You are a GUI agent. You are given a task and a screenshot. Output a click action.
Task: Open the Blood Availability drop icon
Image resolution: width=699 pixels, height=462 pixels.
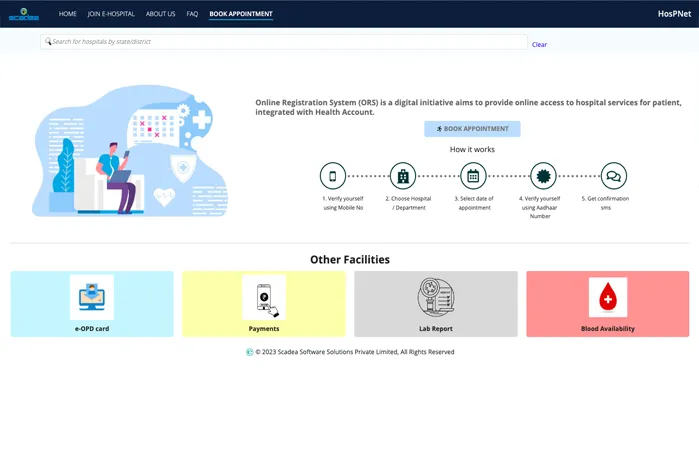tap(608, 297)
